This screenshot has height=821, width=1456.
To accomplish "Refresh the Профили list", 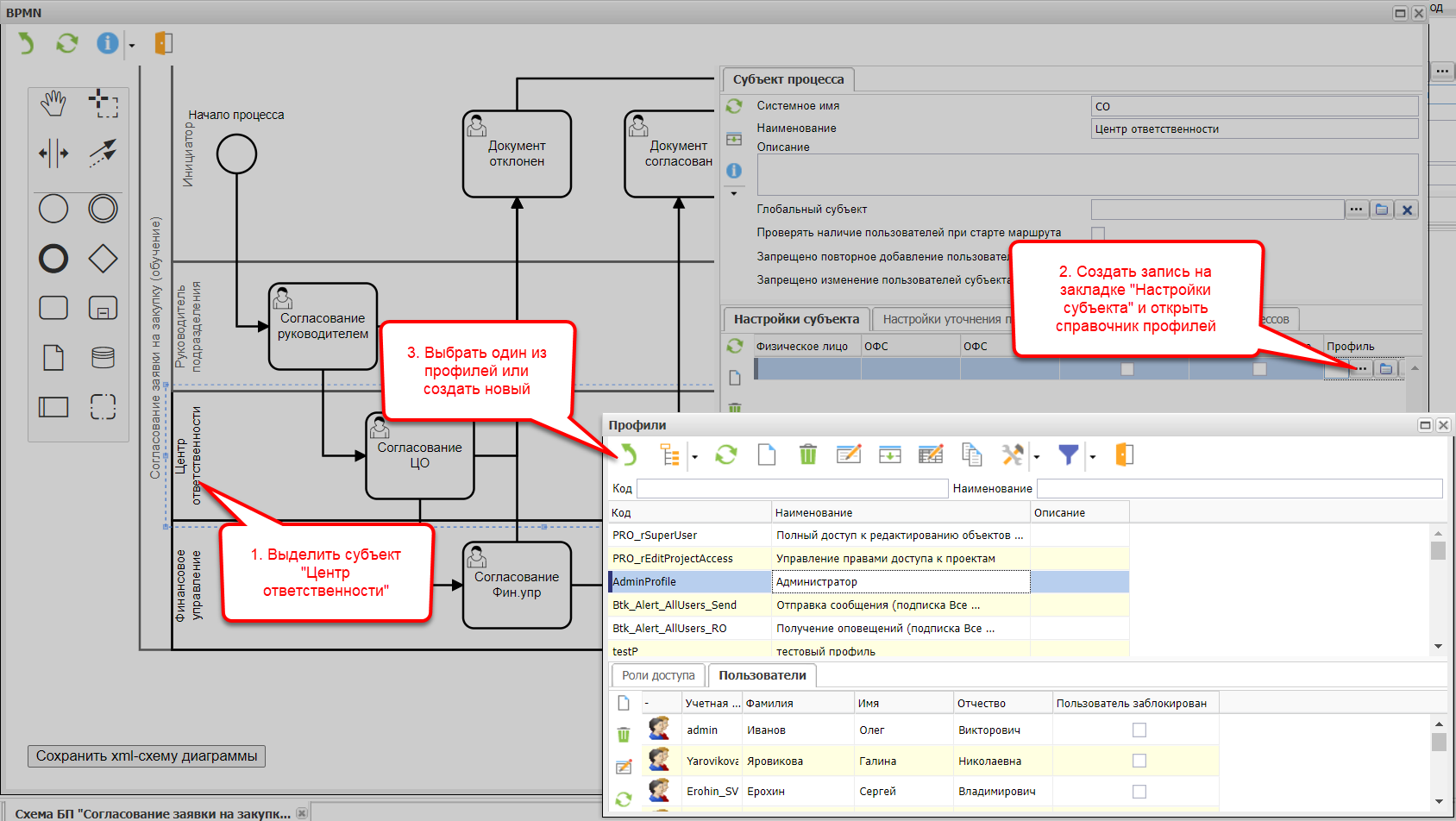I will [x=725, y=454].
